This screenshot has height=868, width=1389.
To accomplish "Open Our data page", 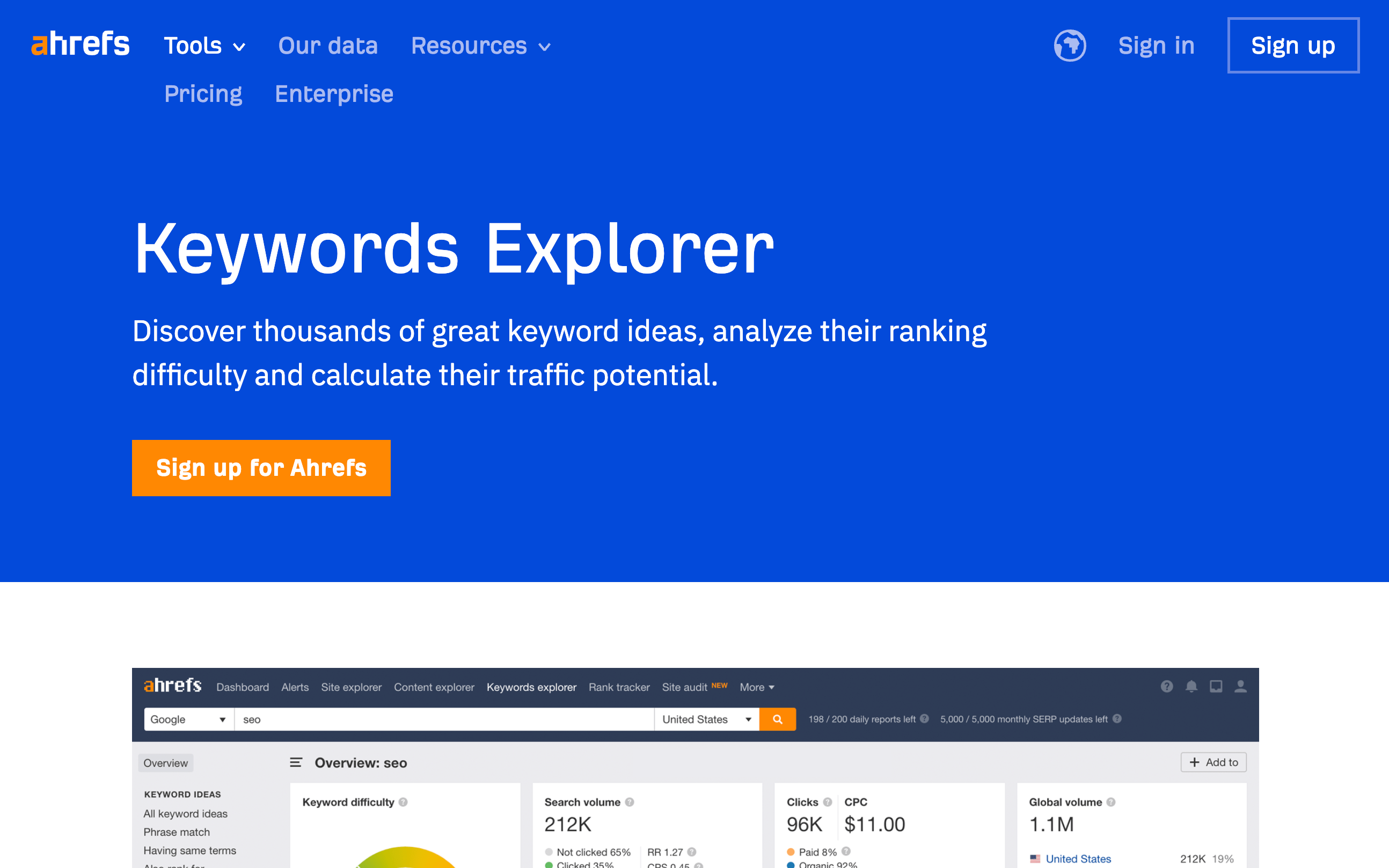I will click(328, 46).
